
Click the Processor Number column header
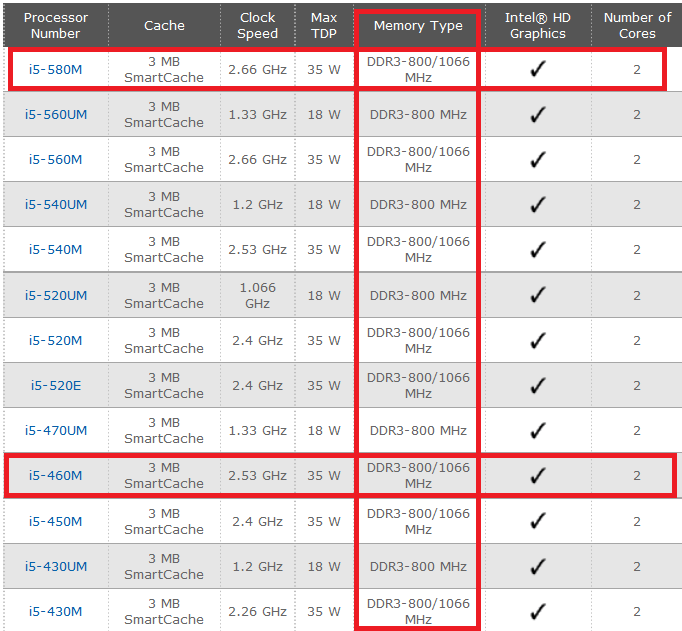tap(56, 25)
